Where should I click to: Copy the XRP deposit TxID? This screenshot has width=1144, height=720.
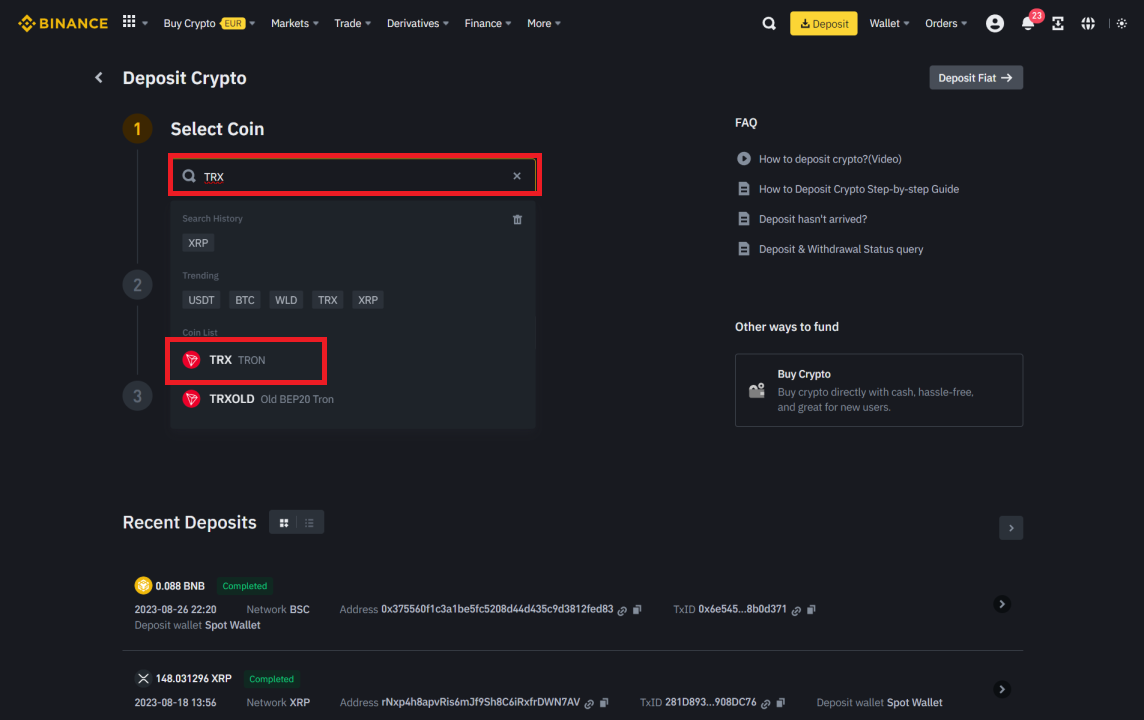point(781,703)
